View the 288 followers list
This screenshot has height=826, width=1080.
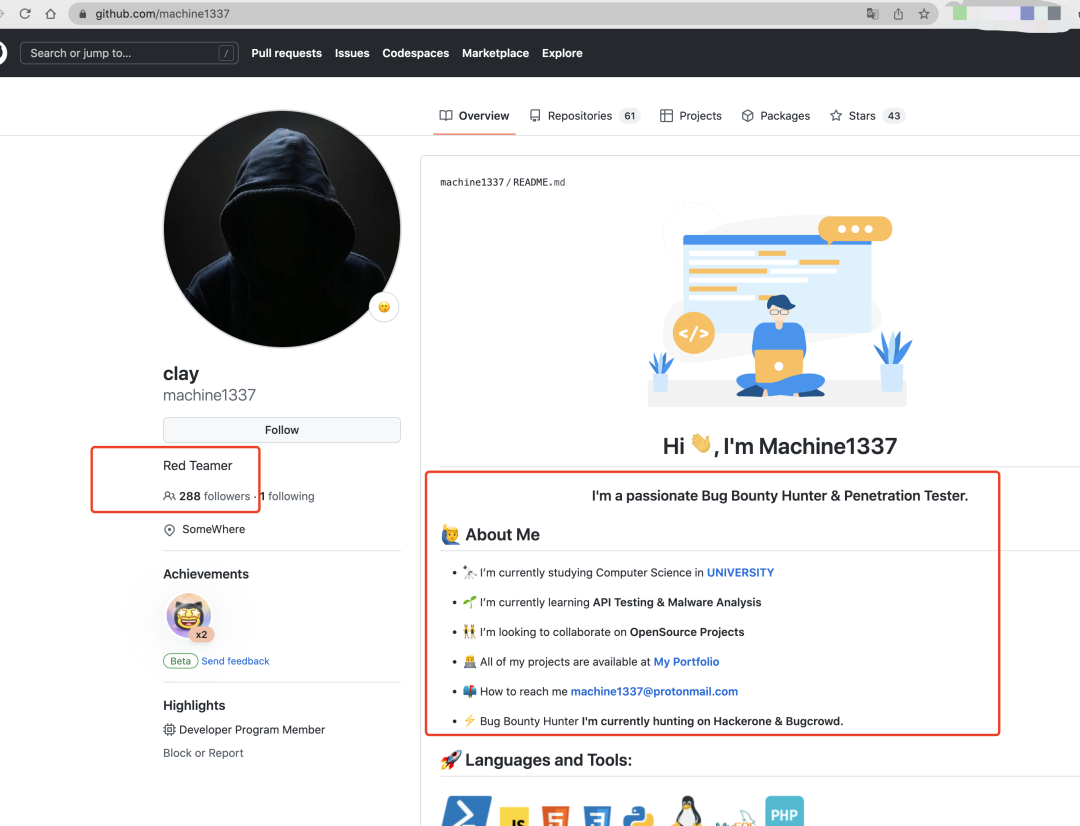[x=214, y=496]
